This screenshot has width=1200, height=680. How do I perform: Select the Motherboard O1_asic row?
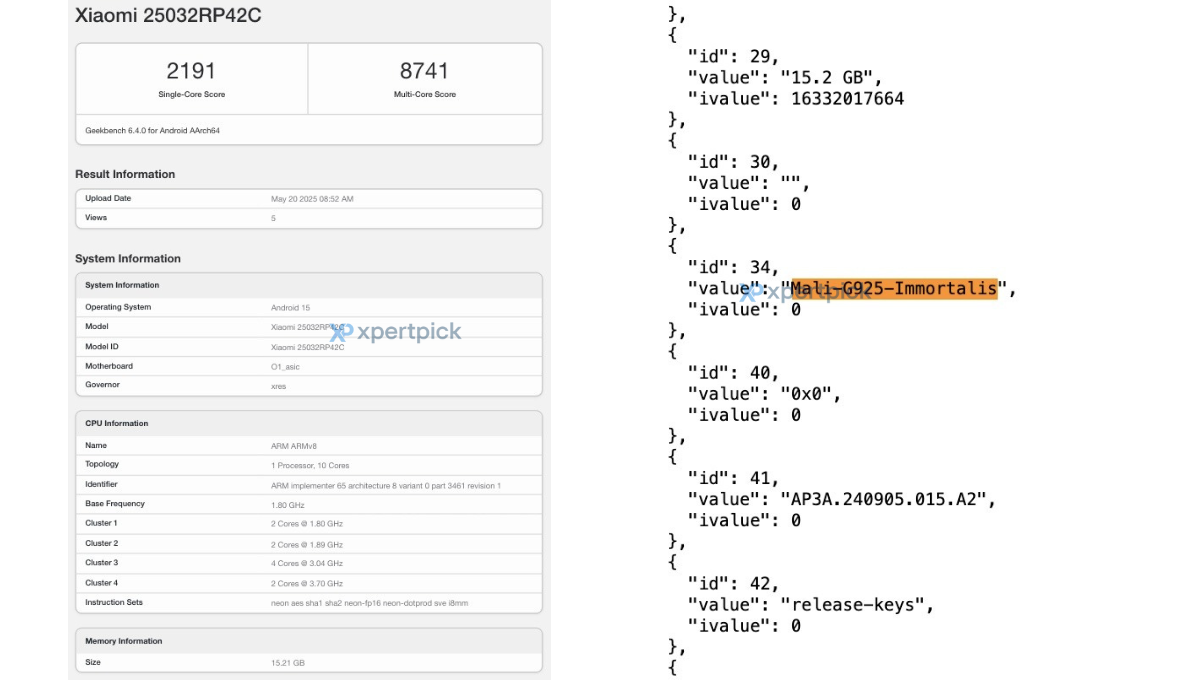click(x=308, y=366)
